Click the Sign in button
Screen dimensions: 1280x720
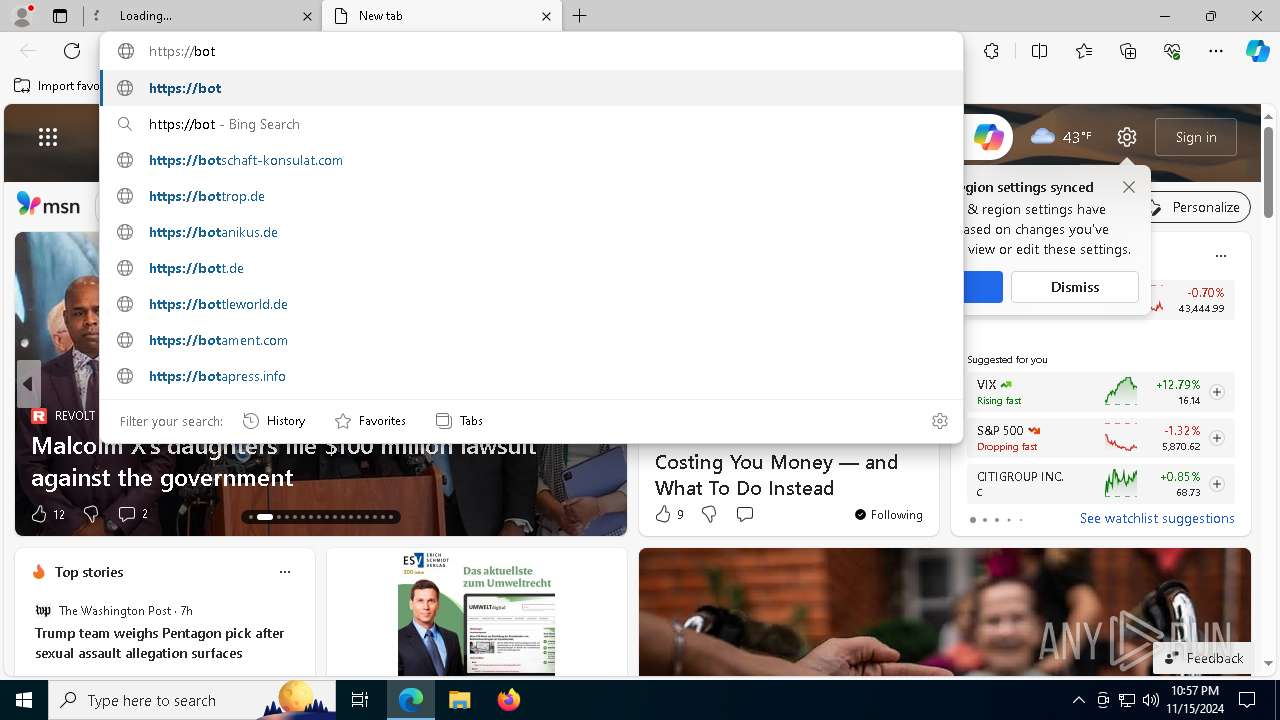[1196, 137]
